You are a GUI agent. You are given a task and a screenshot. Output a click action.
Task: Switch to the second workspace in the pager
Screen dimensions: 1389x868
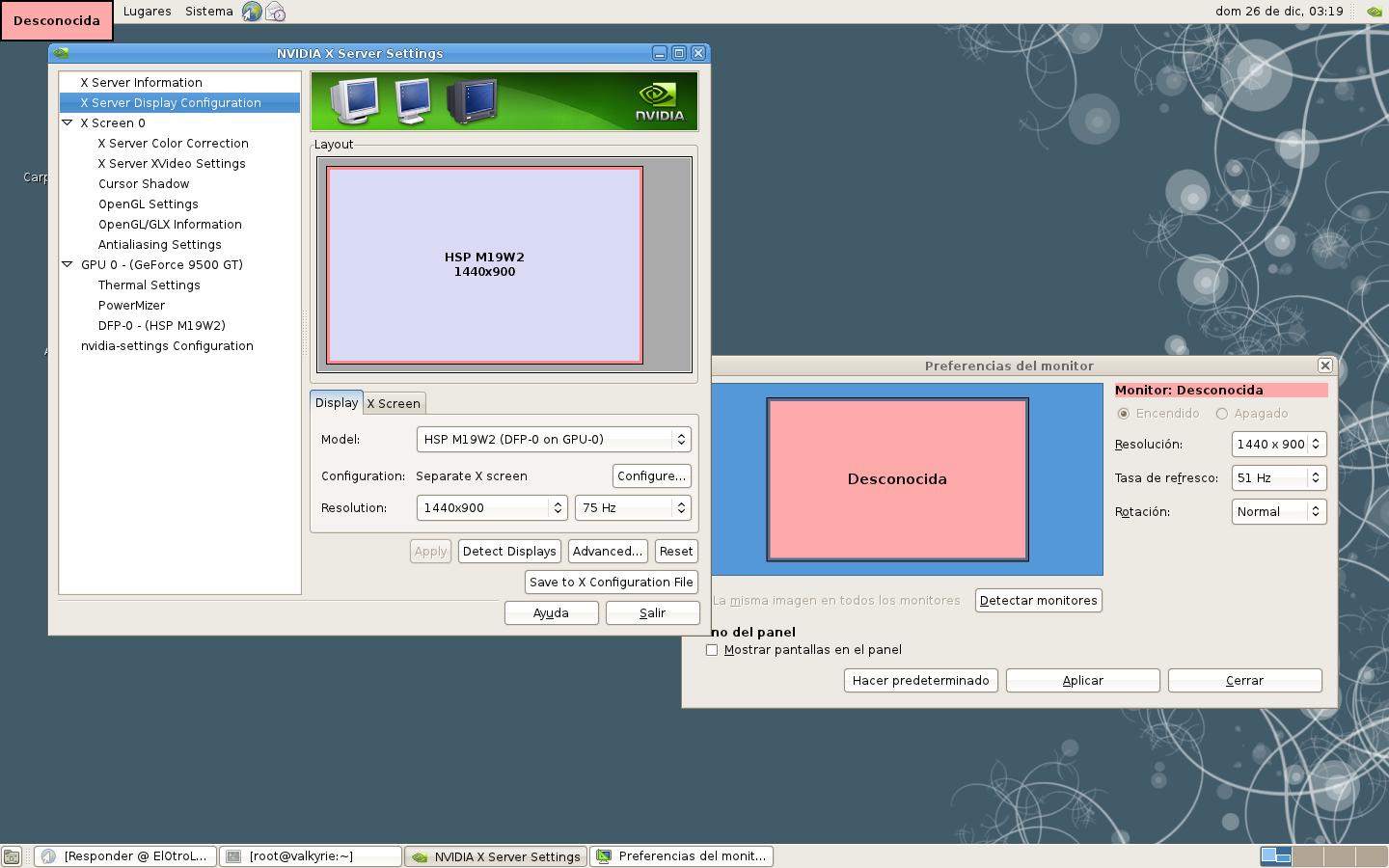[x=1307, y=855]
